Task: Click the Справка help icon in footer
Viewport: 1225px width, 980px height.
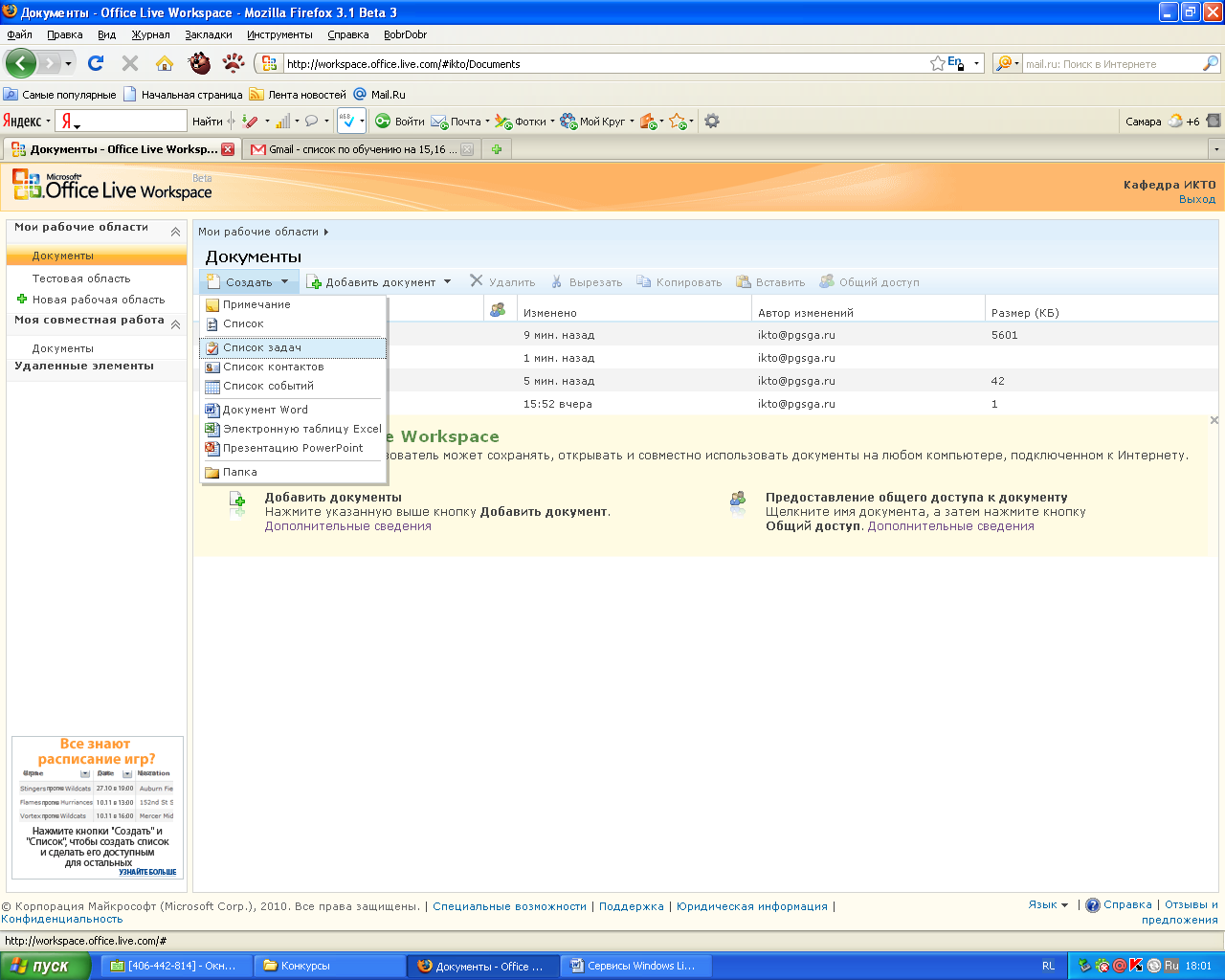Action: click(x=1093, y=904)
